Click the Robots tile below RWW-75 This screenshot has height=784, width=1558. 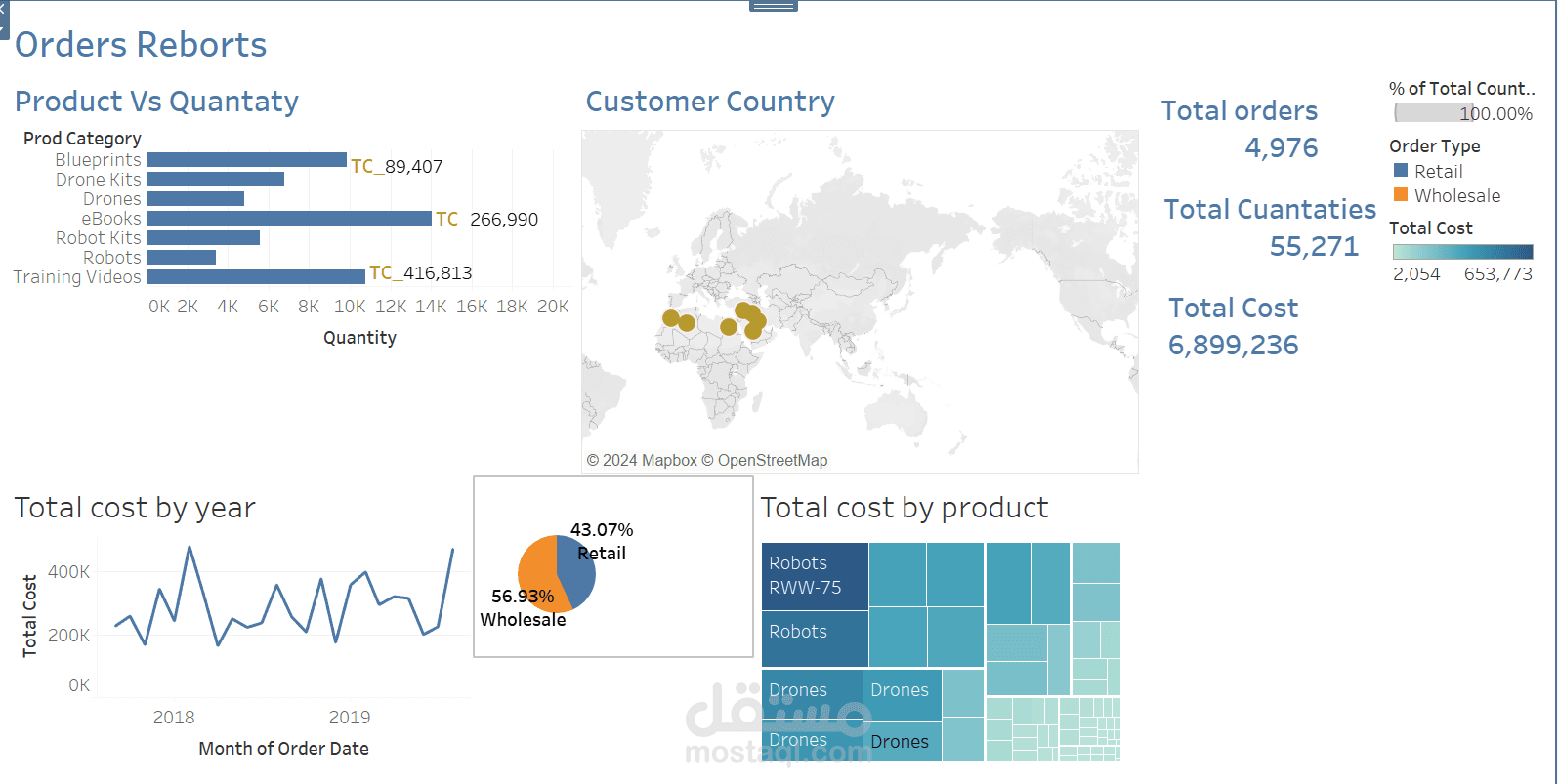[815, 639]
